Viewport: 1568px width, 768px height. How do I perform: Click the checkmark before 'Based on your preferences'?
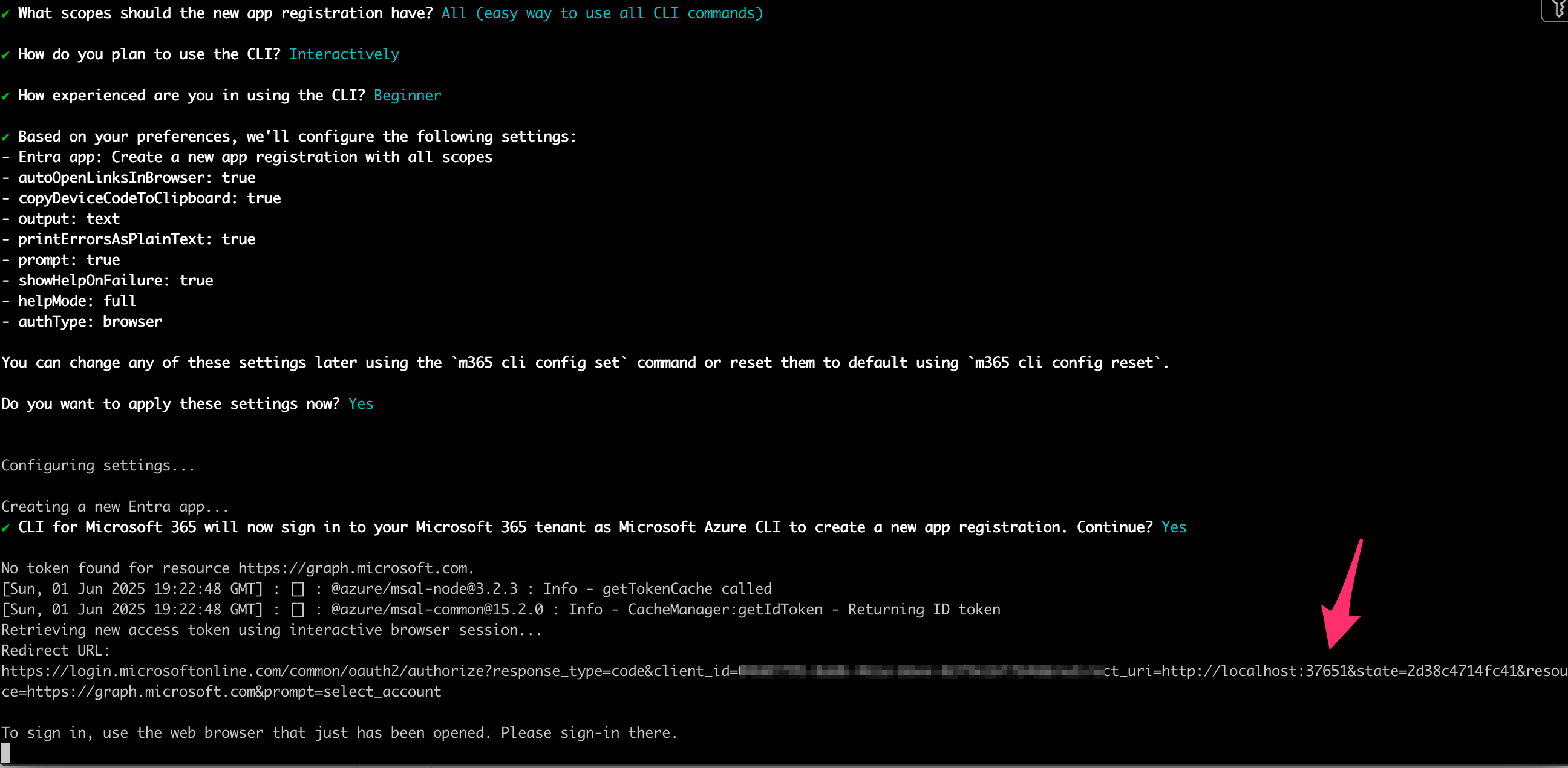point(5,137)
